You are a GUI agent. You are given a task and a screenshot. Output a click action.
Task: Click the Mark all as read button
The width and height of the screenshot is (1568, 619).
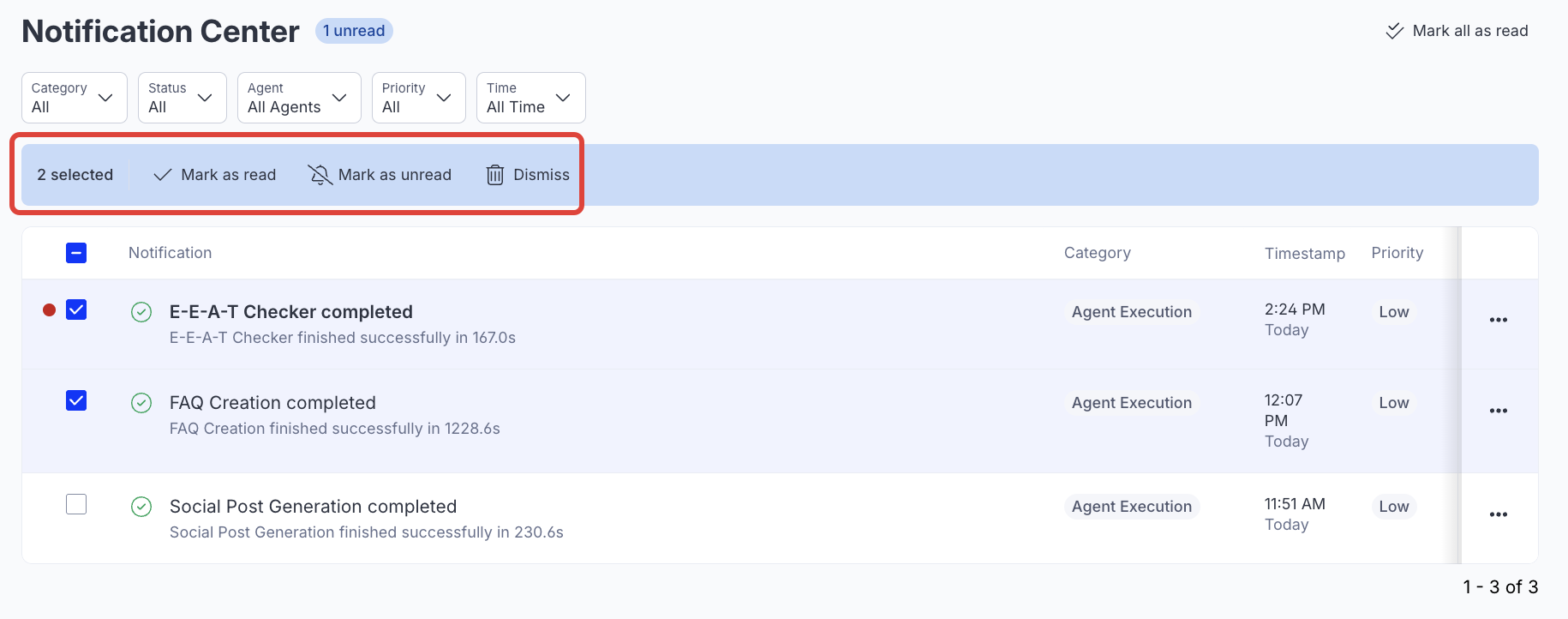(1457, 31)
